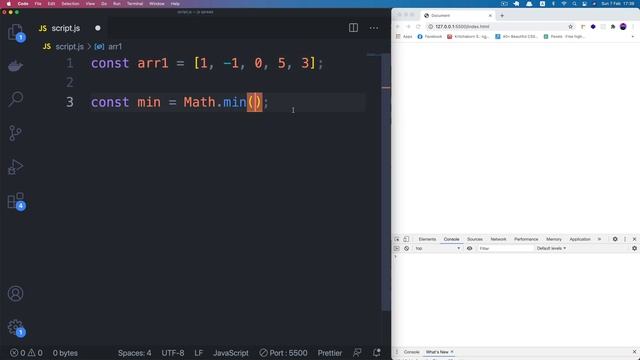Screen dimensions: 640x360
Task: Click Prettier in the status bar
Action: tap(330, 353)
